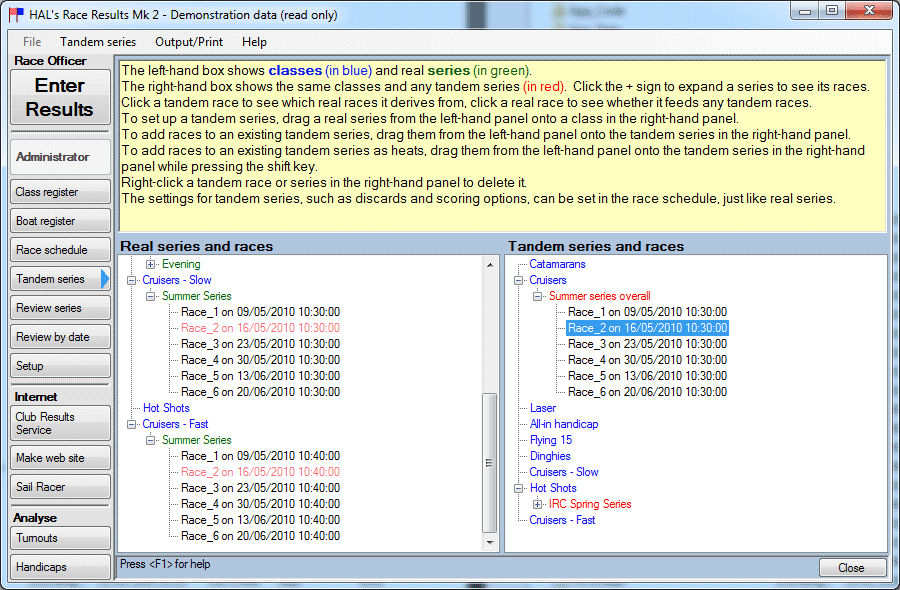
Task: Expand the Evening series in the real series tree
Action: click(150, 265)
